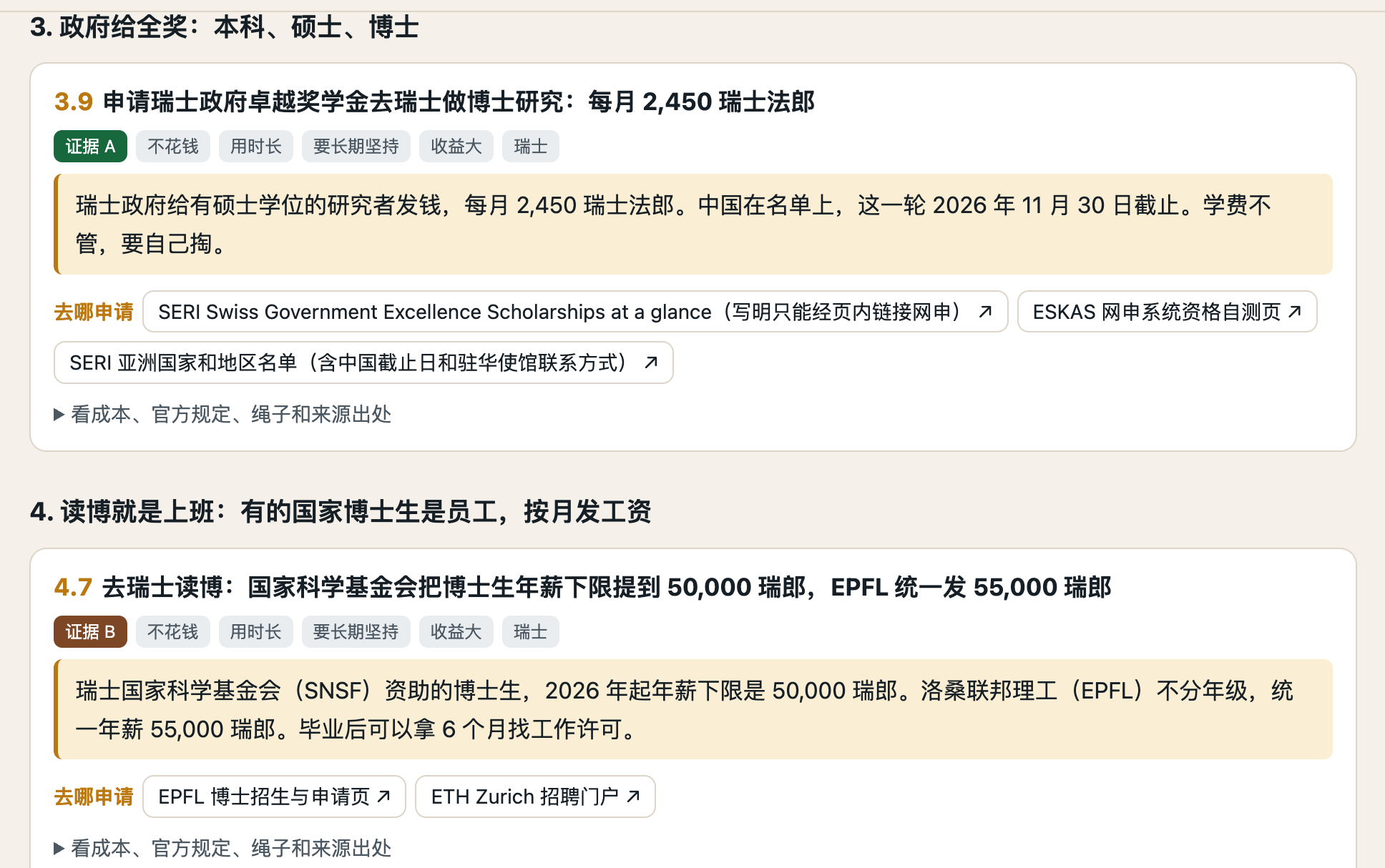The height and width of the screenshot is (868, 1385).
Task: Click the summary text about 2,450 瑞士法郎 monthly
Action: (x=694, y=225)
